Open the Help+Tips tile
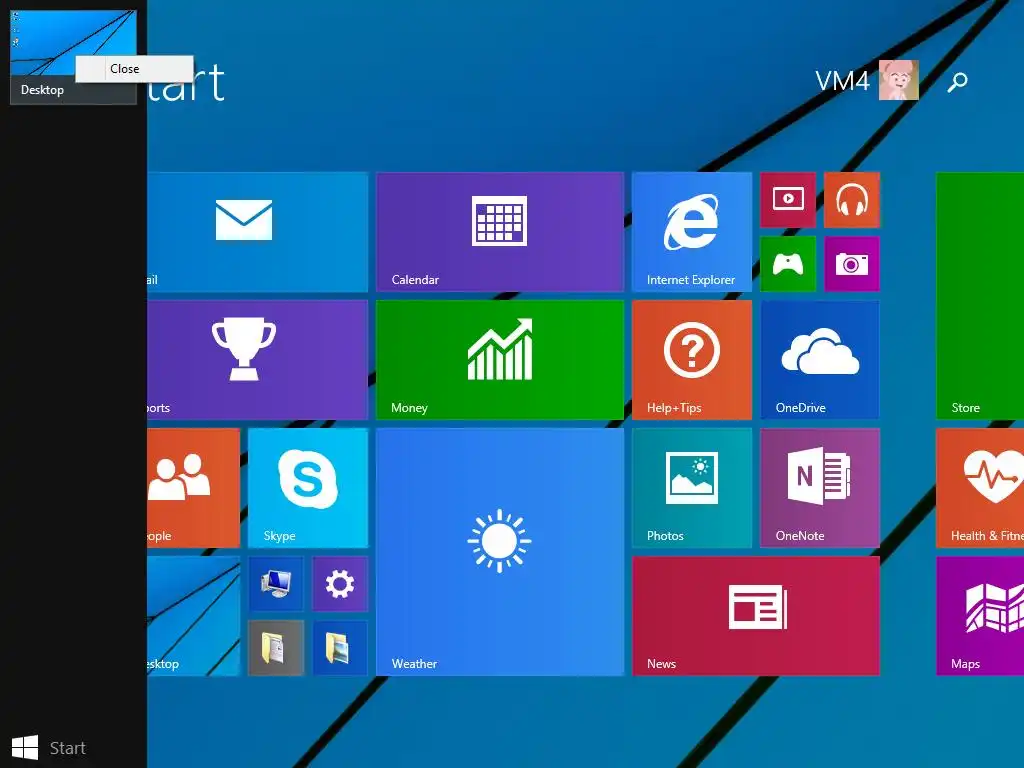 coord(692,360)
